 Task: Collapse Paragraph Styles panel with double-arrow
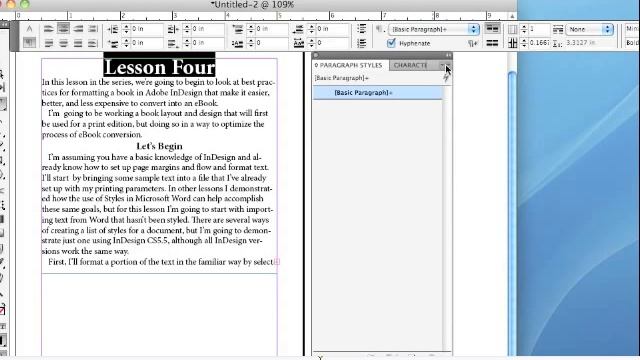coord(448,55)
